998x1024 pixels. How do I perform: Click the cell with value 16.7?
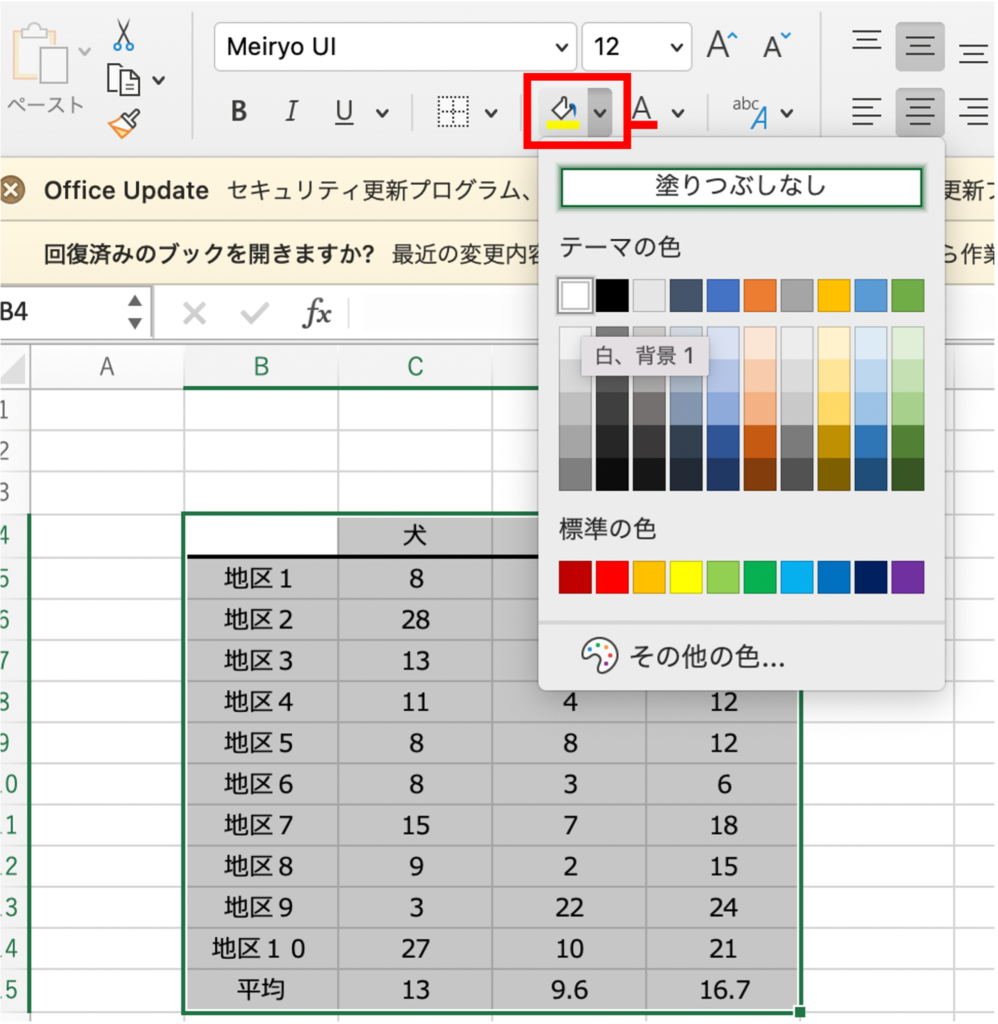tap(724, 990)
